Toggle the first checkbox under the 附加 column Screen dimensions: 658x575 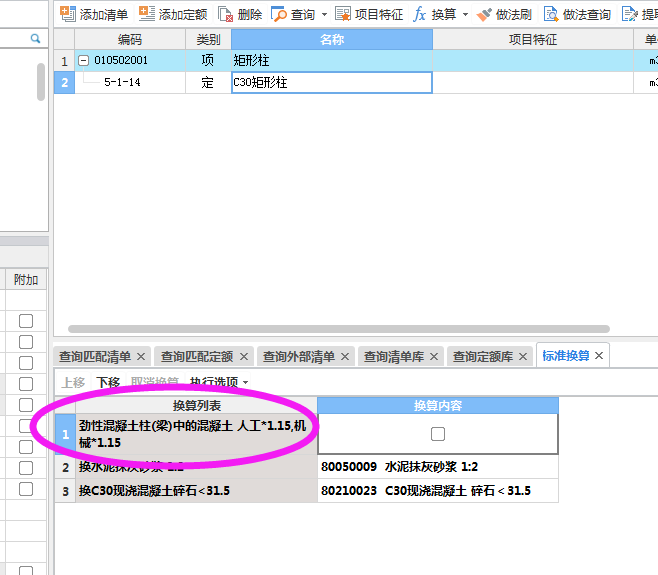pyautogui.click(x=26, y=321)
